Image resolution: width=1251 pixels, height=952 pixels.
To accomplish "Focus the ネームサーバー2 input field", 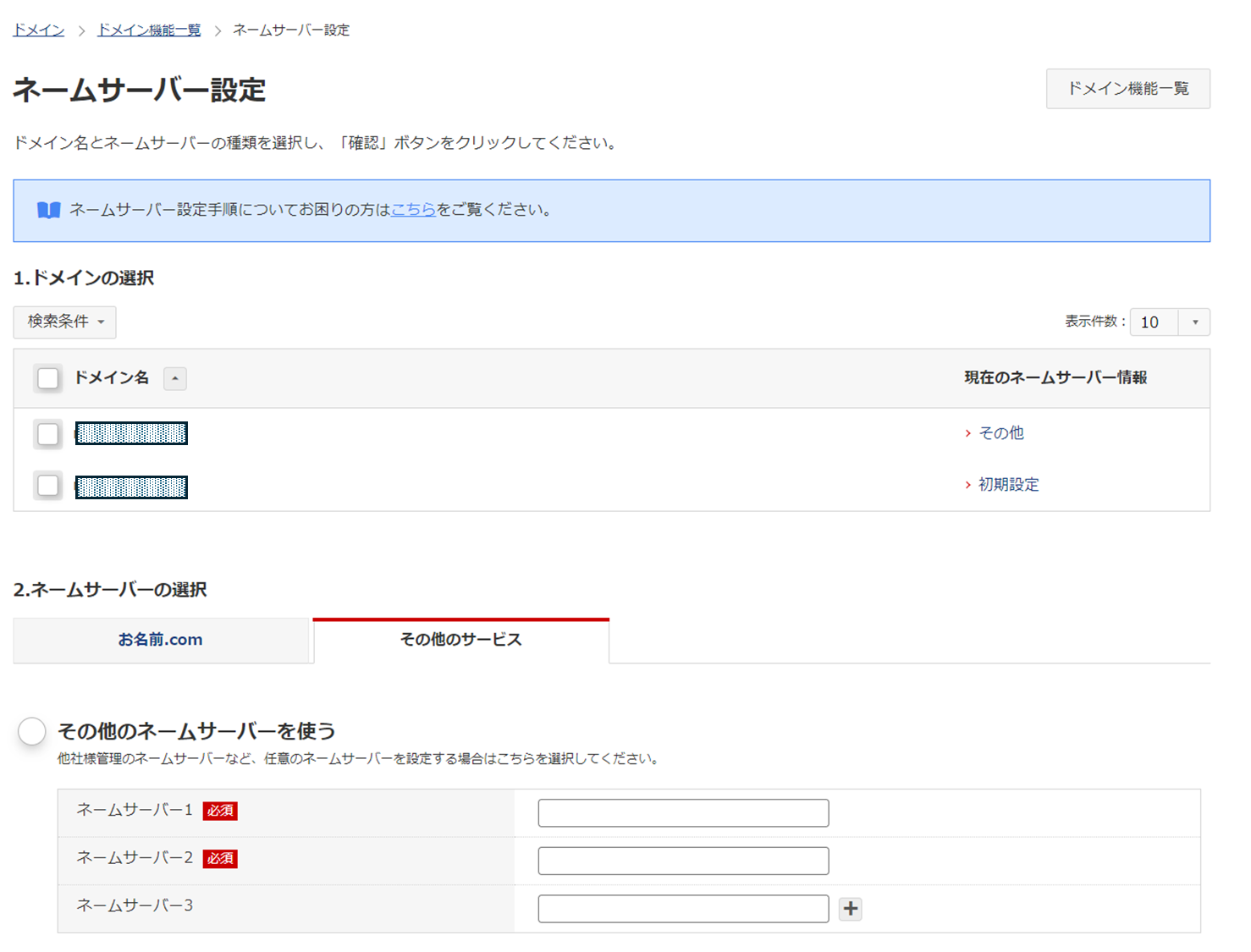I will pyautogui.click(x=683, y=861).
